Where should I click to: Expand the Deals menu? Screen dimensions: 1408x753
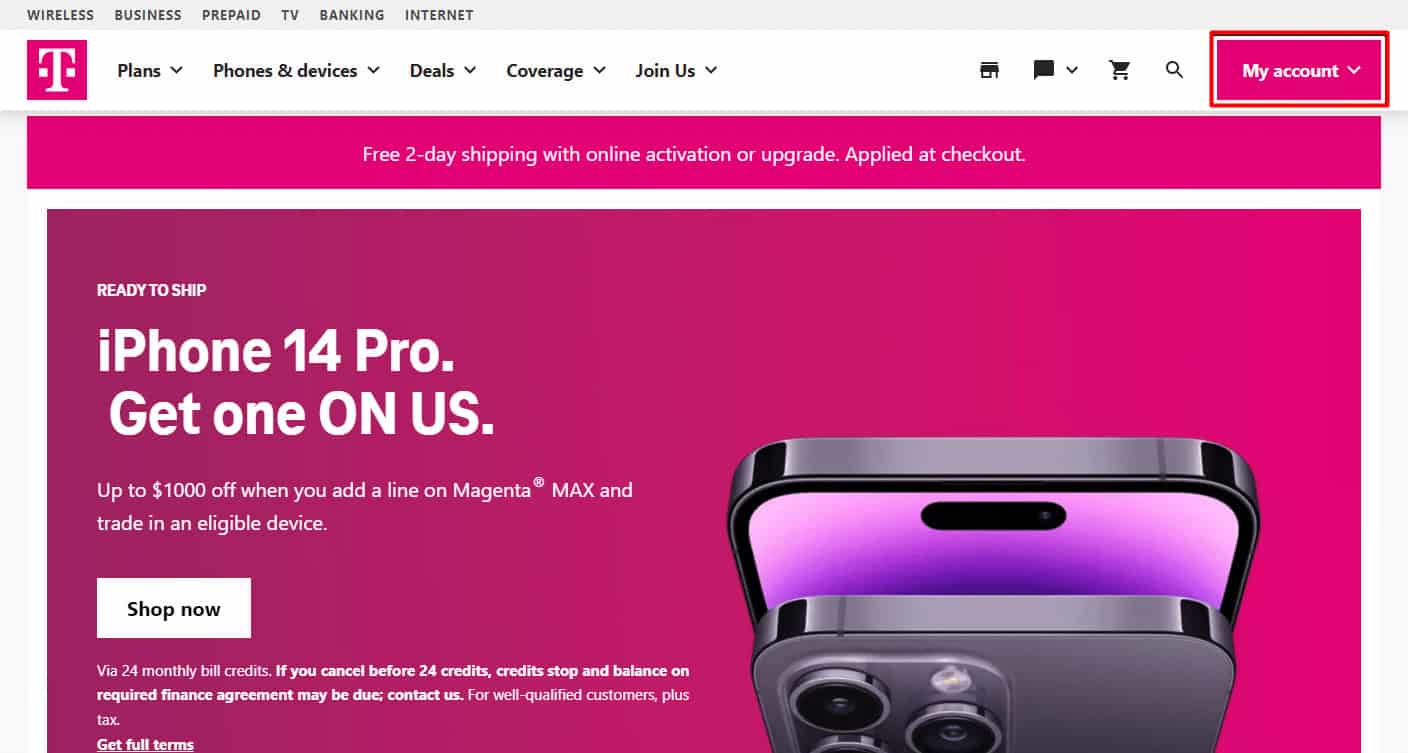(x=443, y=70)
